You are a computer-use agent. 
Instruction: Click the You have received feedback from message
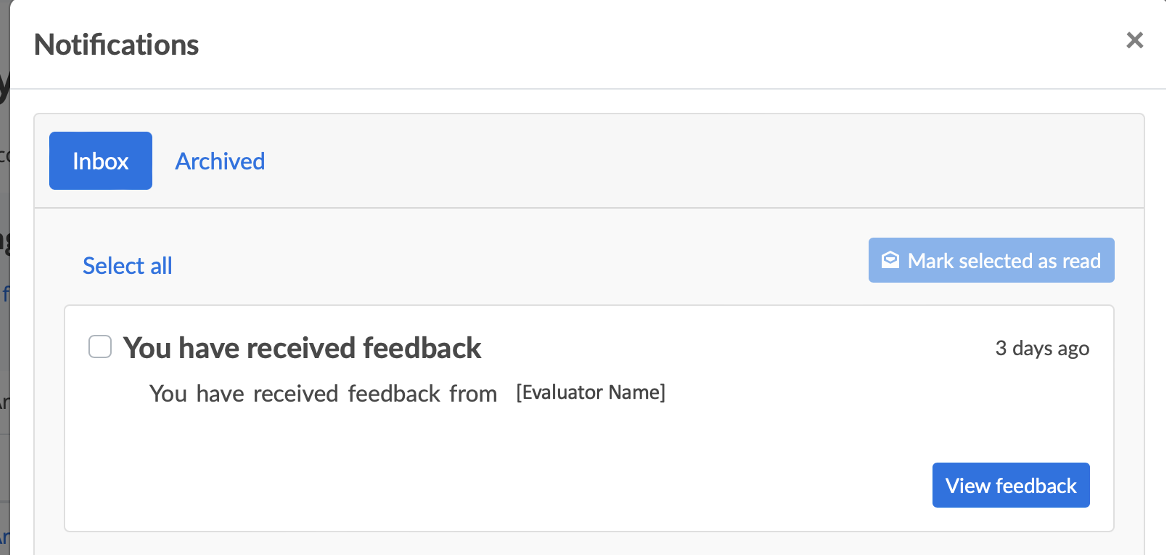[x=323, y=393]
